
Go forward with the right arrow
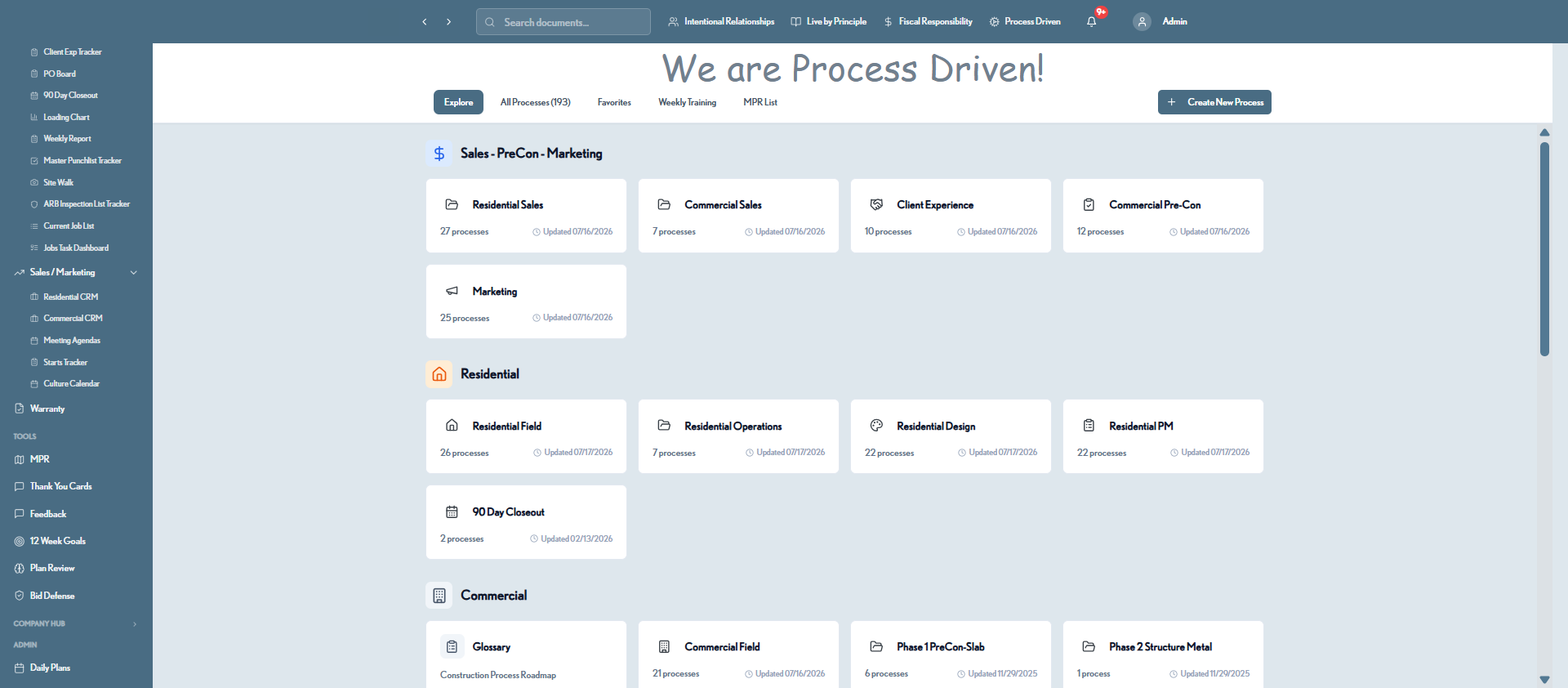pos(448,22)
